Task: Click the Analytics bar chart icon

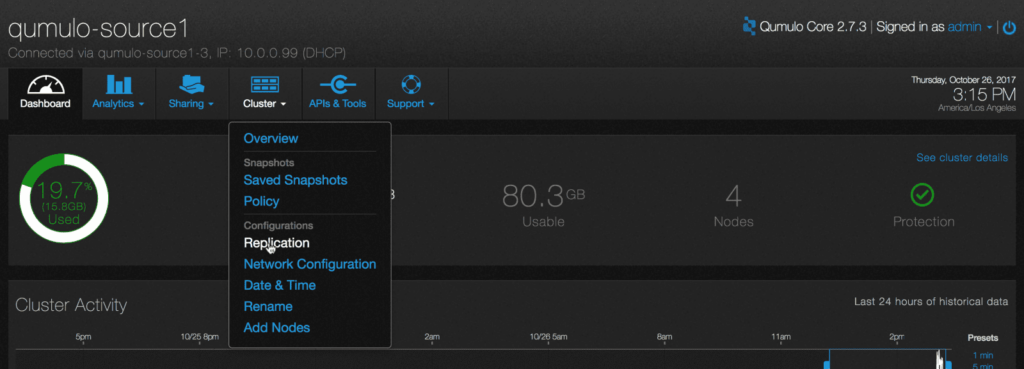Action: pos(119,85)
